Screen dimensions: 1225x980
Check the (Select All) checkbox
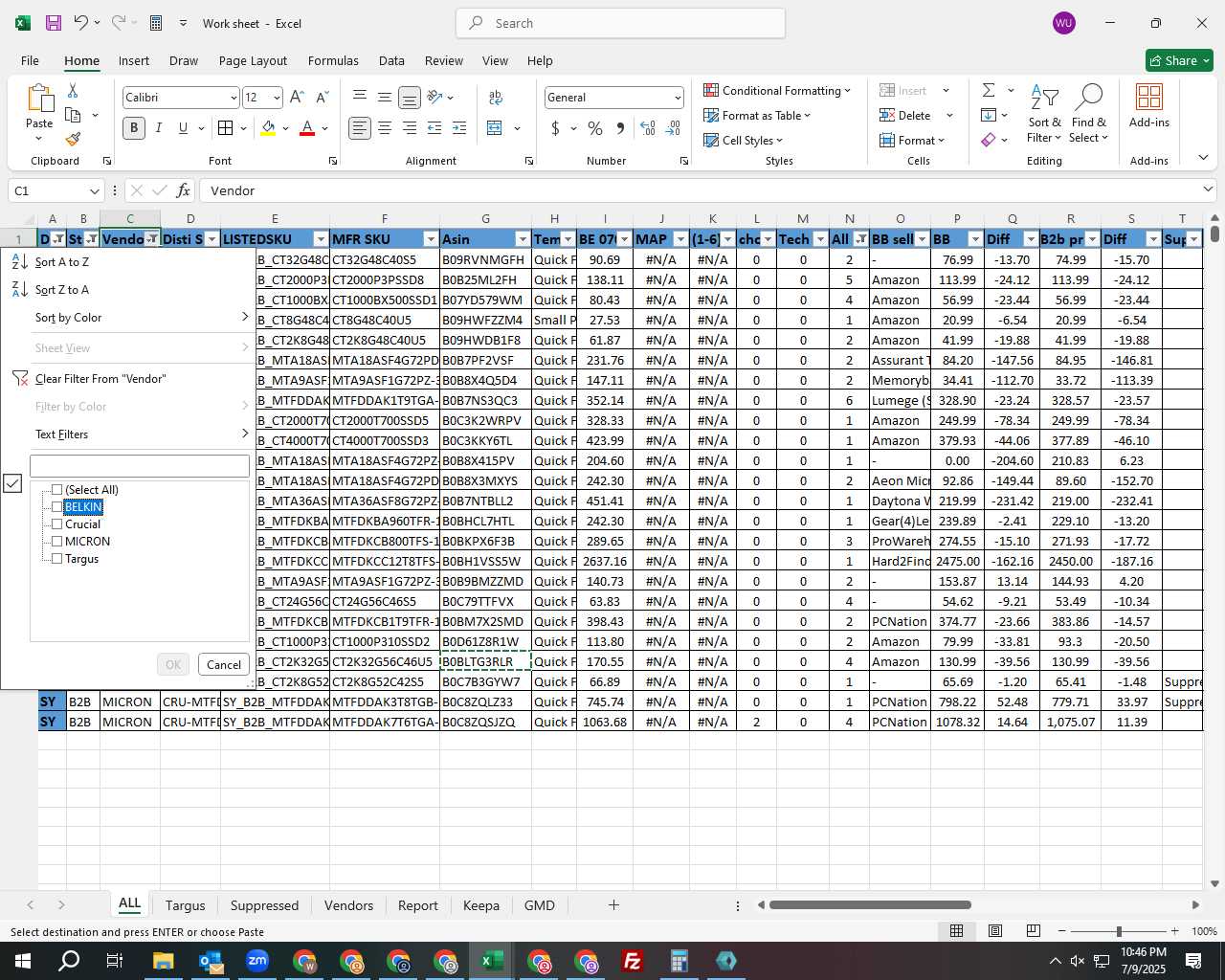(x=57, y=490)
